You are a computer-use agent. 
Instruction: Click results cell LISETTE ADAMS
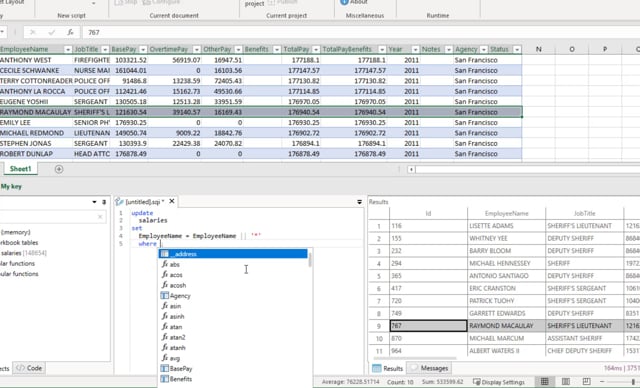(506, 226)
